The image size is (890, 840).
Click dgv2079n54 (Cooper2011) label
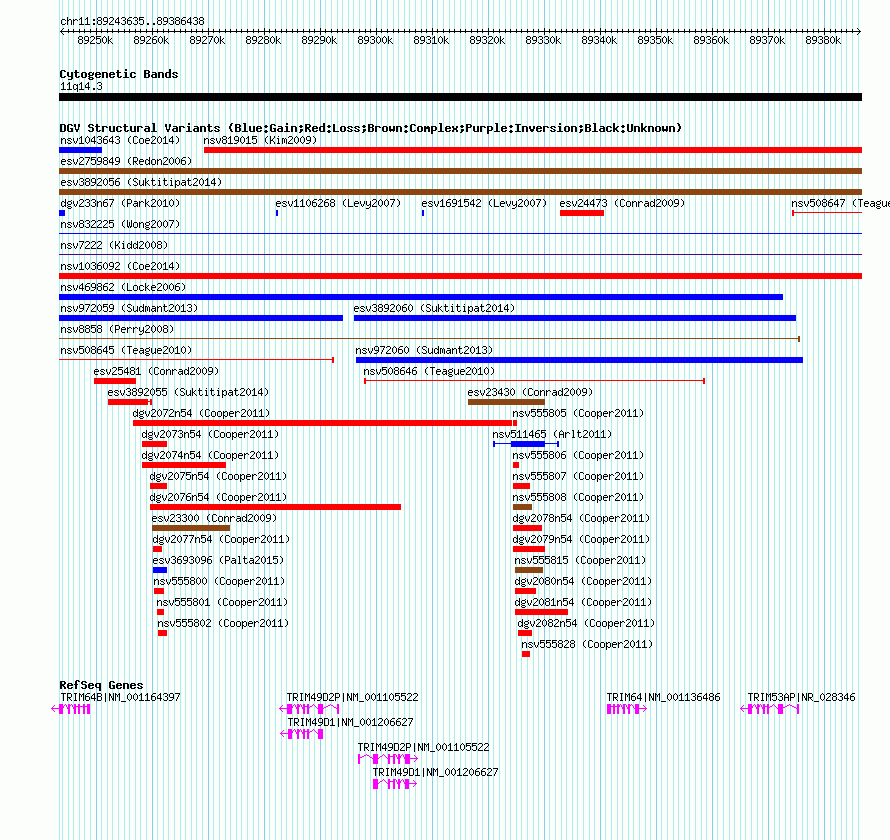tap(581, 539)
